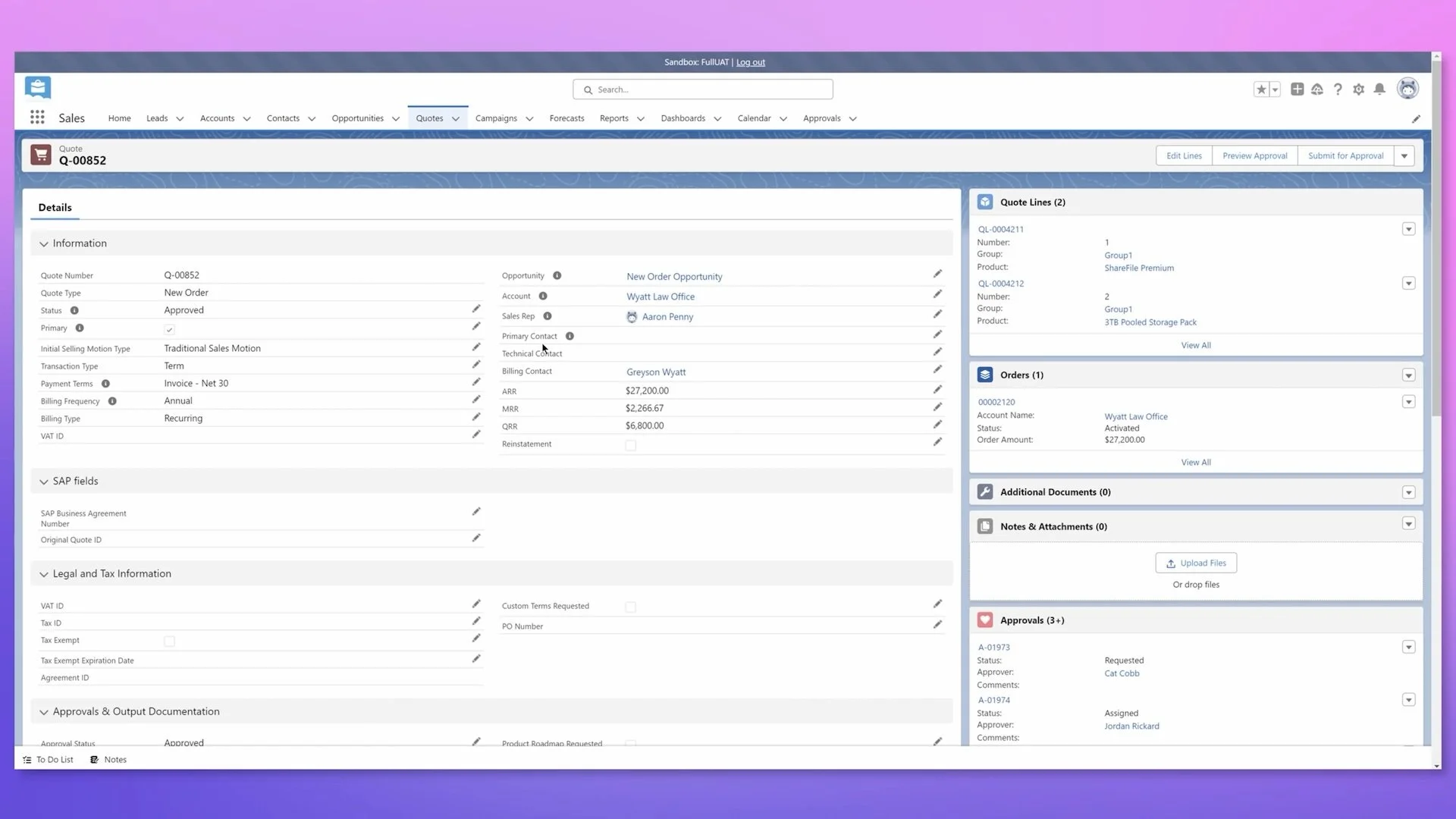Open the global actions plus icon

(1298, 89)
